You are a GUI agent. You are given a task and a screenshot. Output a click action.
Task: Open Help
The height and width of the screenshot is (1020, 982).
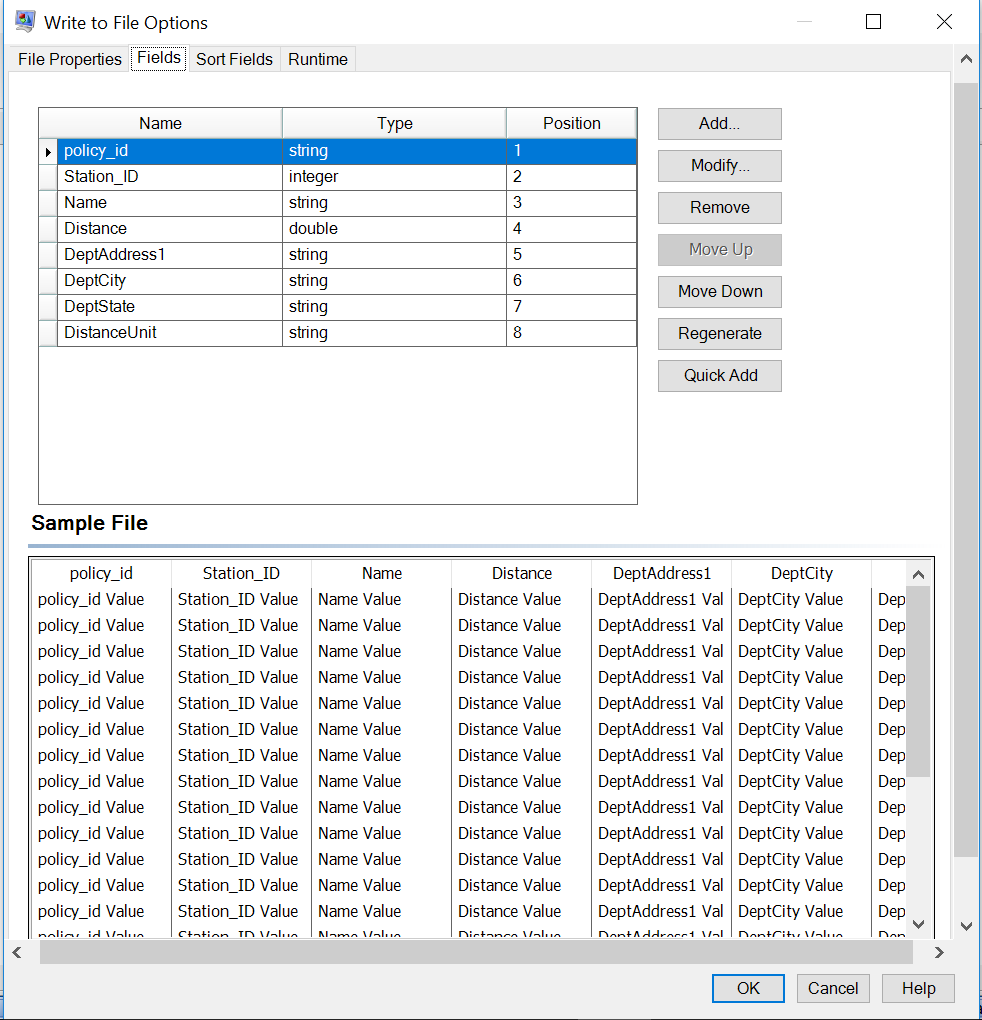tap(917, 988)
